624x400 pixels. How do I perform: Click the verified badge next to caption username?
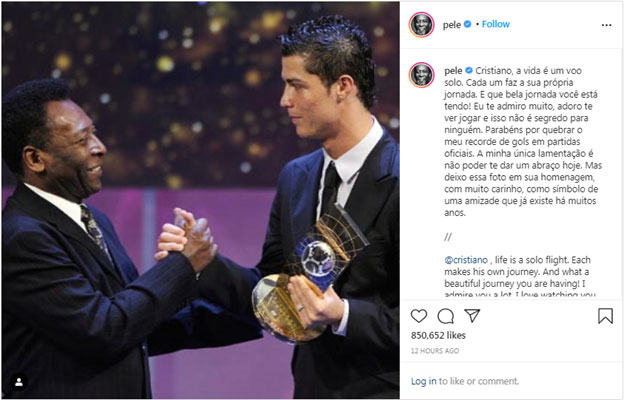pos(469,70)
